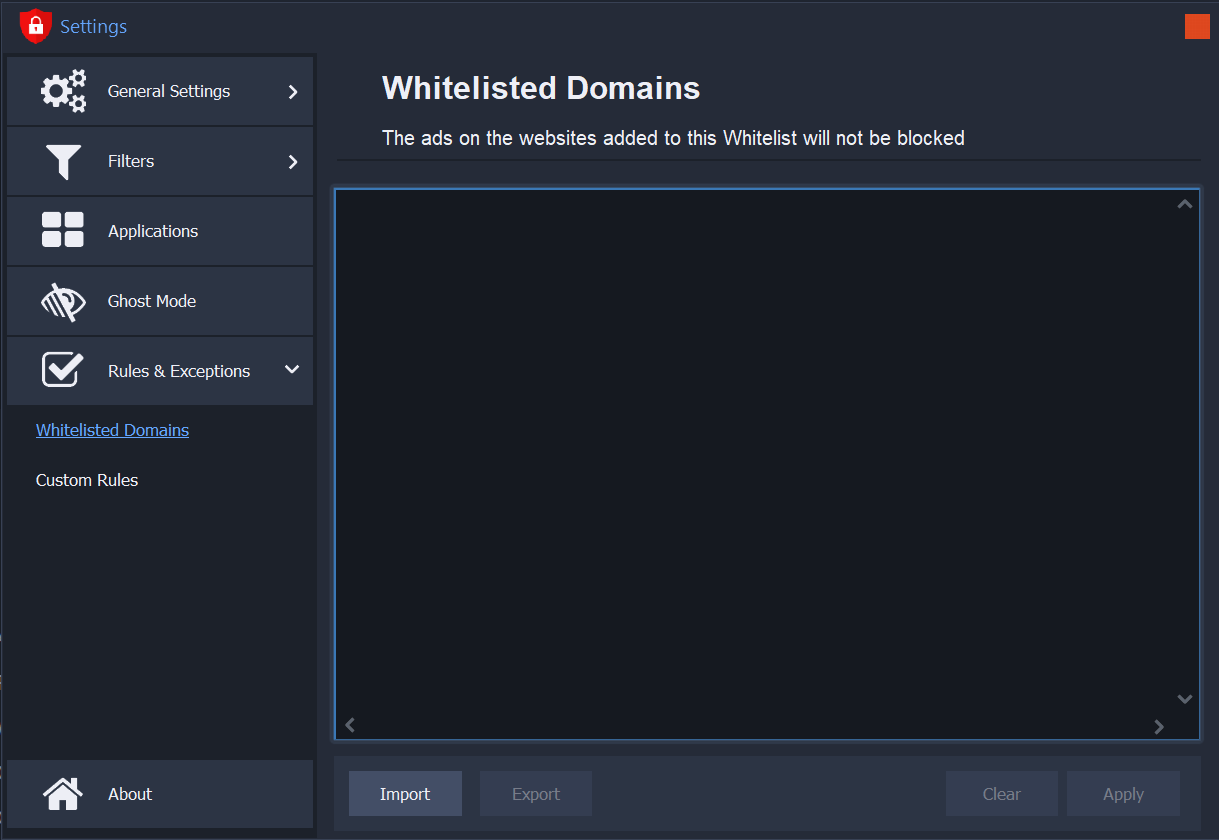Click the whitelist description text
The image size is (1219, 840).
tap(673, 138)
